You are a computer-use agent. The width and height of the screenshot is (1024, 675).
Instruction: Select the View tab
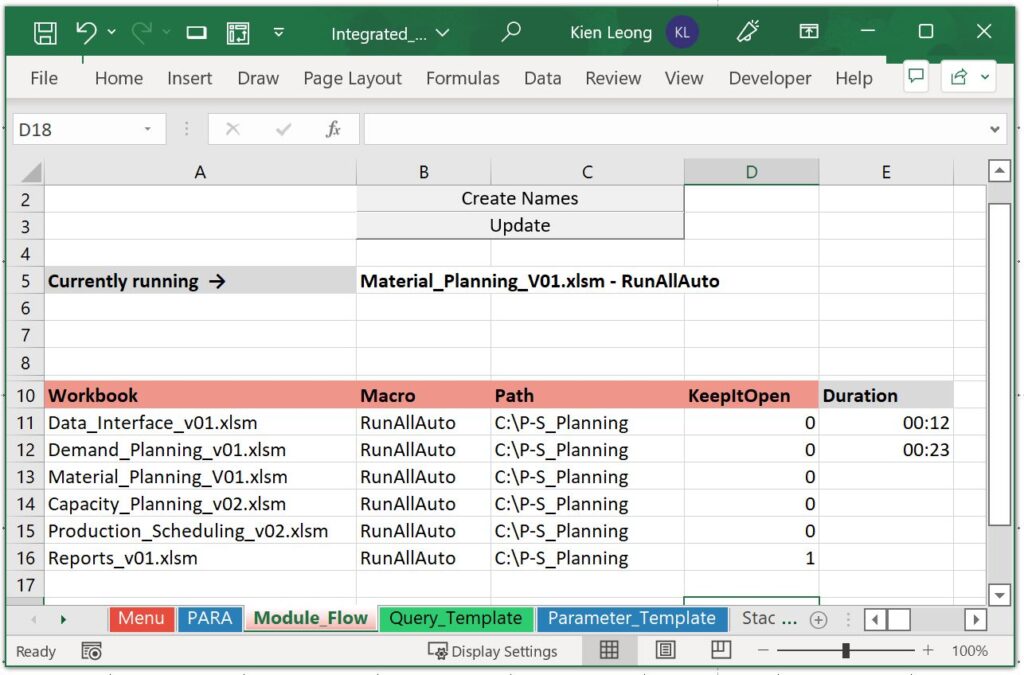pos(684,78)
